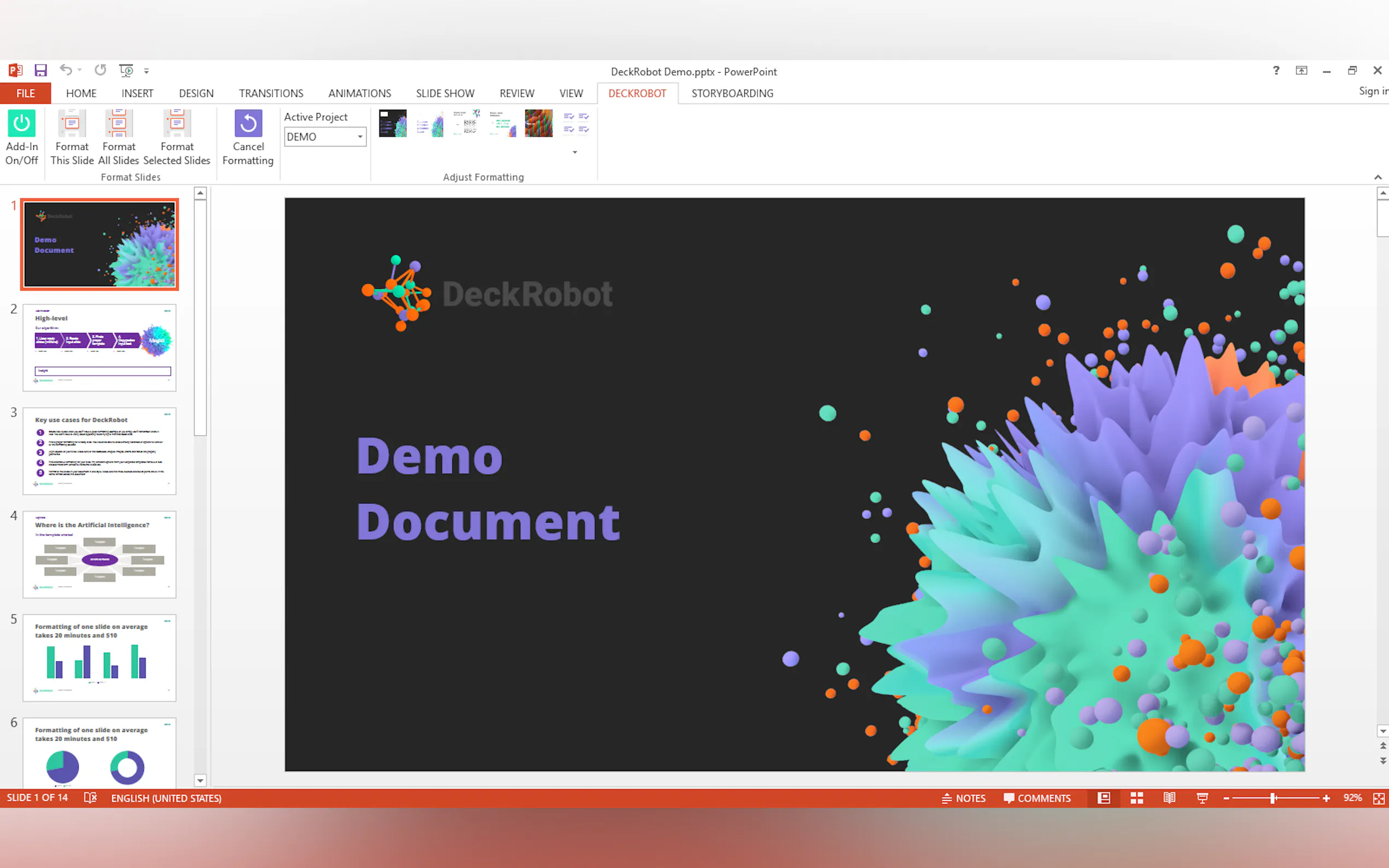Viewport: 1389px width, 868px height.
Task: Open the File menu
Action: (25, 93)
